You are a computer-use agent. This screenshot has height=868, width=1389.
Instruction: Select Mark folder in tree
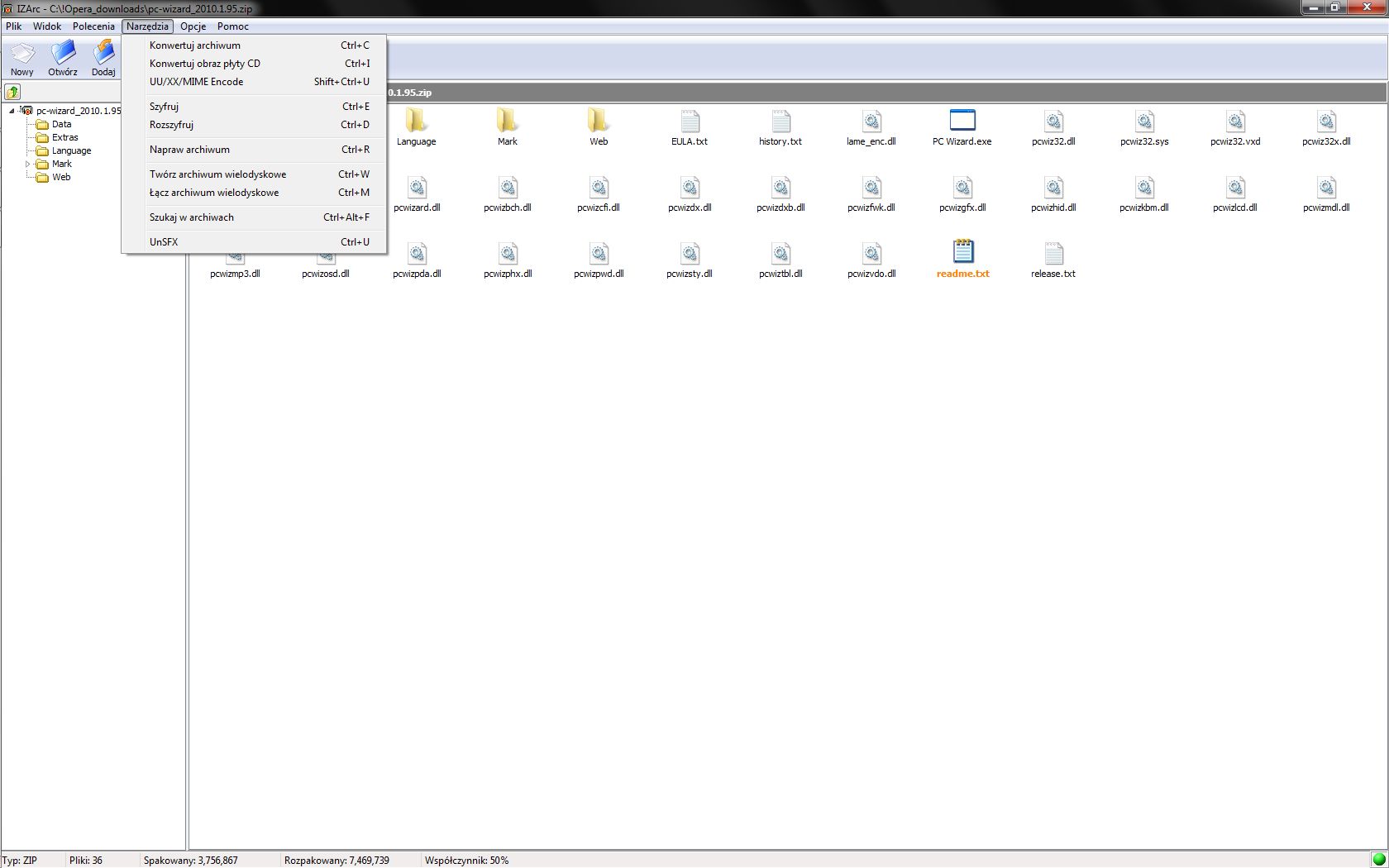(61, 164)
